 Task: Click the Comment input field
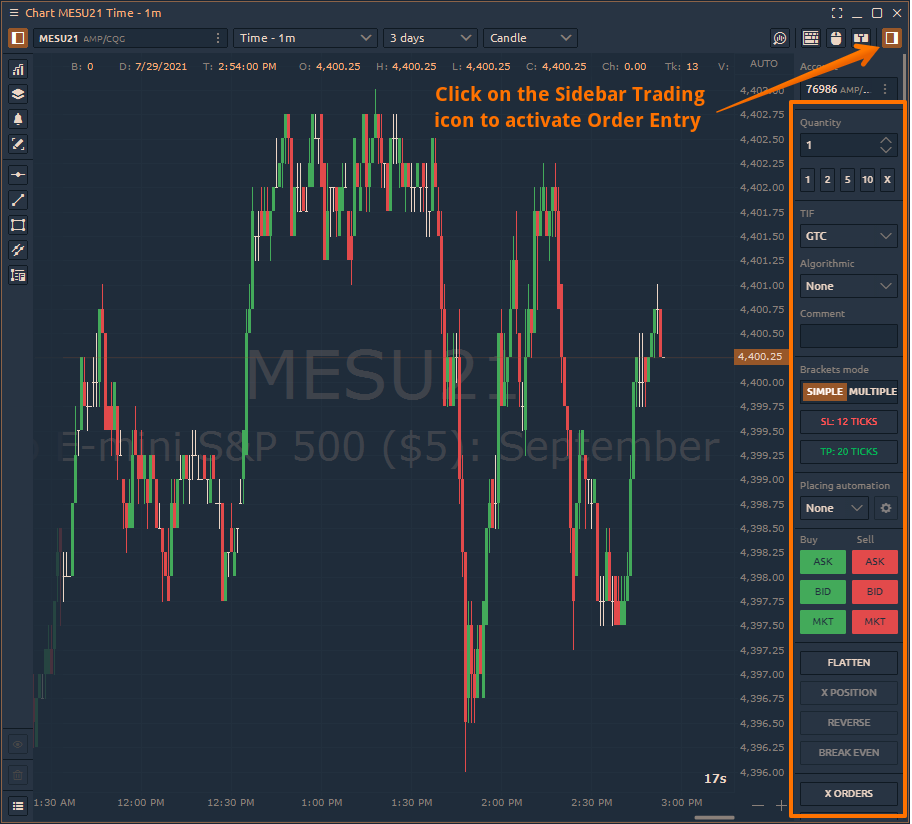(x=848, y=336)
